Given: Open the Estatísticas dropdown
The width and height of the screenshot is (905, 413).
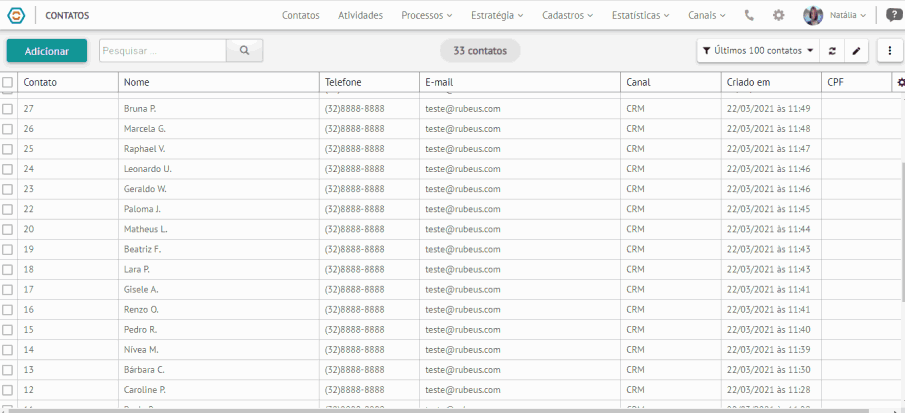Looking at the screenshot, I should click(x=641, y=16).
